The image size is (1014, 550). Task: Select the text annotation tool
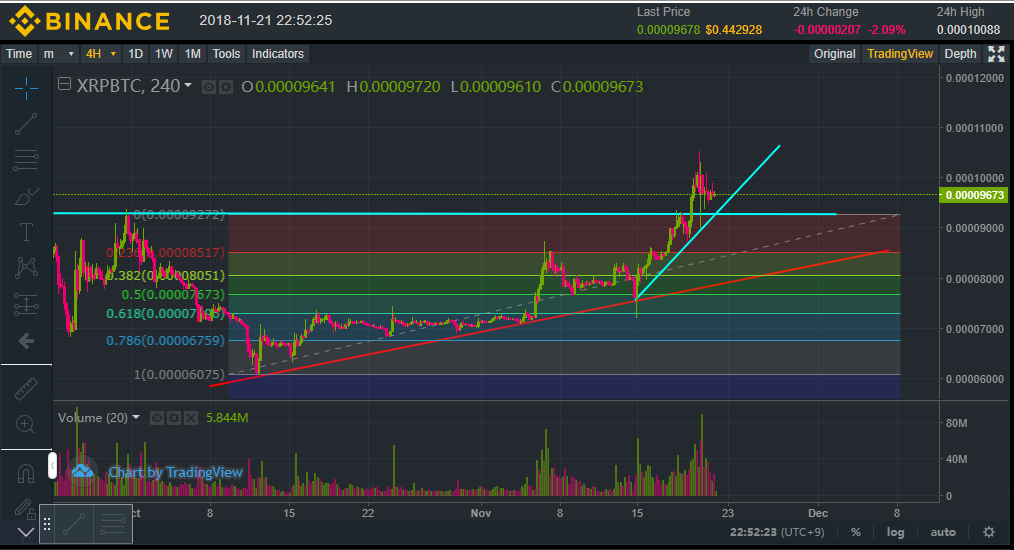[26, 232]
